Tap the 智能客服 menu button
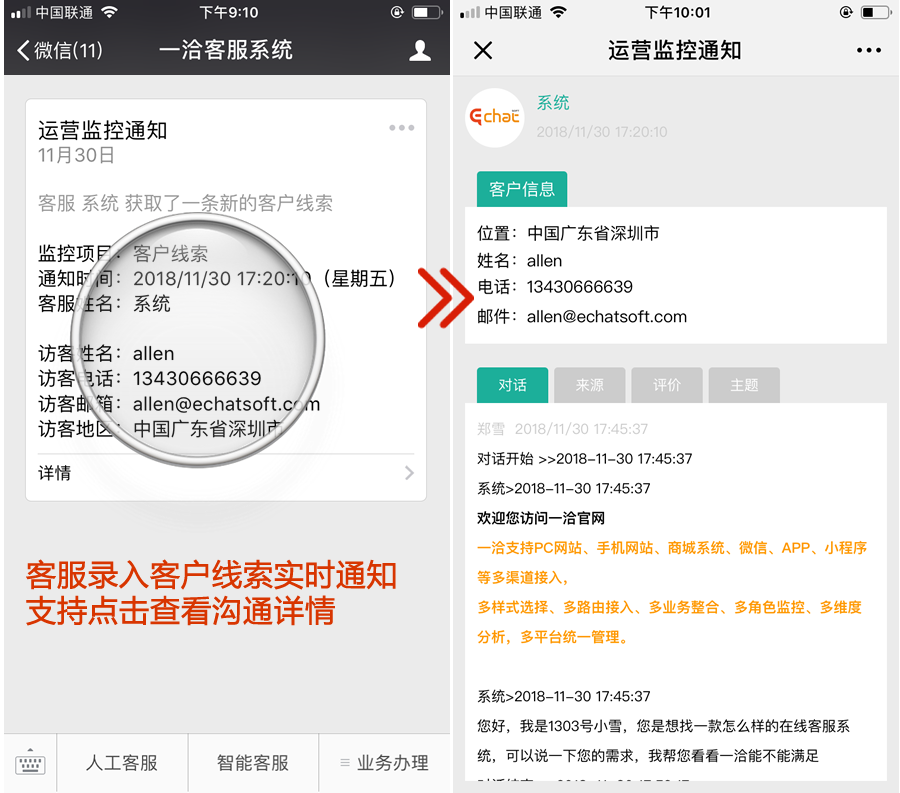Viewport: 900px width, 793px height. coord(253,763)
